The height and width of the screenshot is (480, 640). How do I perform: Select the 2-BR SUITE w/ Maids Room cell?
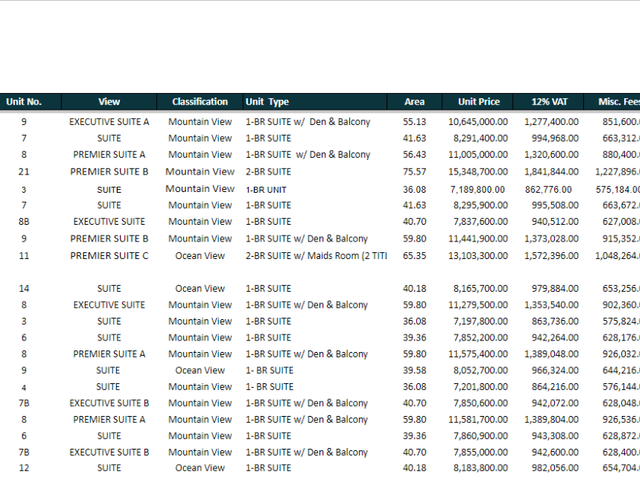pos(316,256)
